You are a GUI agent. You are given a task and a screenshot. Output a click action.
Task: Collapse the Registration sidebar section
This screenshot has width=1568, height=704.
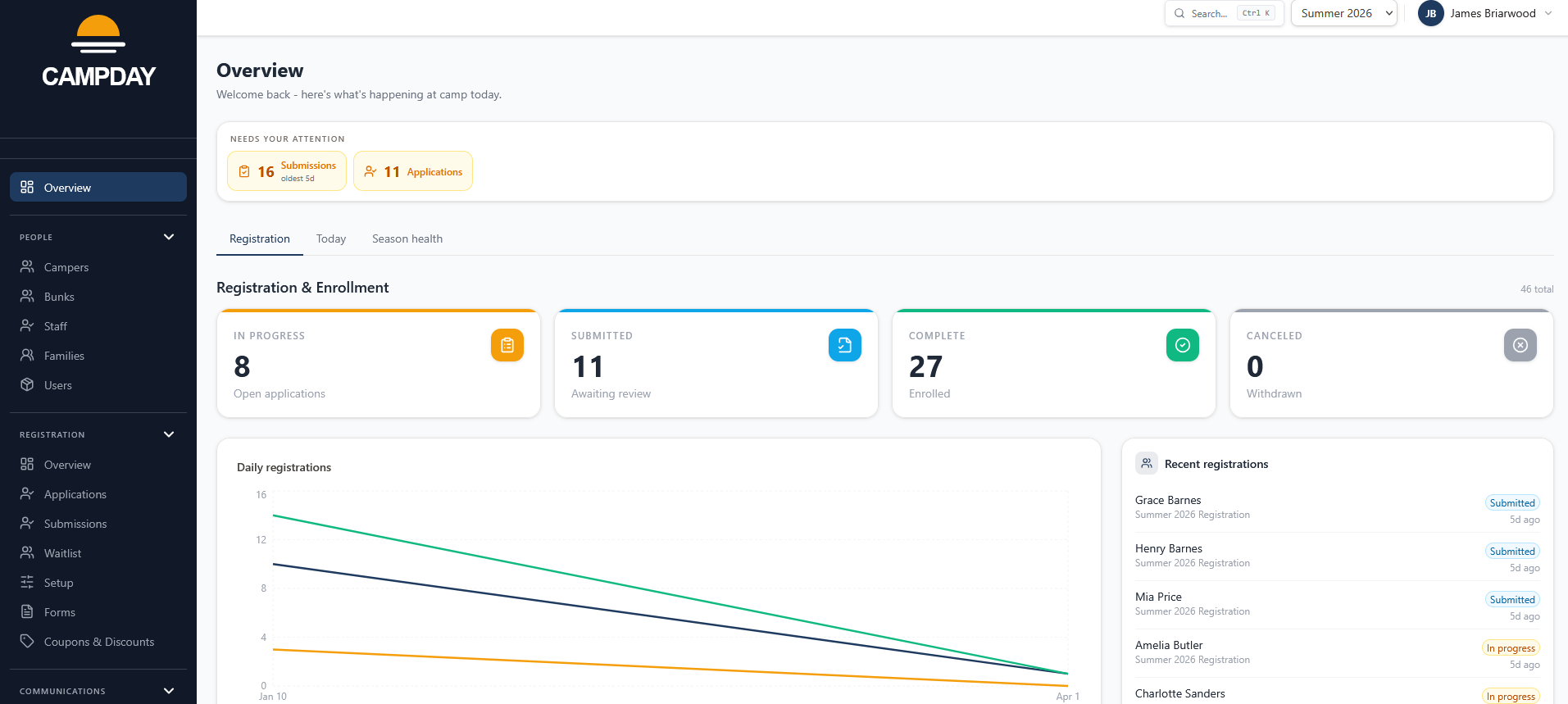(169, 434)
